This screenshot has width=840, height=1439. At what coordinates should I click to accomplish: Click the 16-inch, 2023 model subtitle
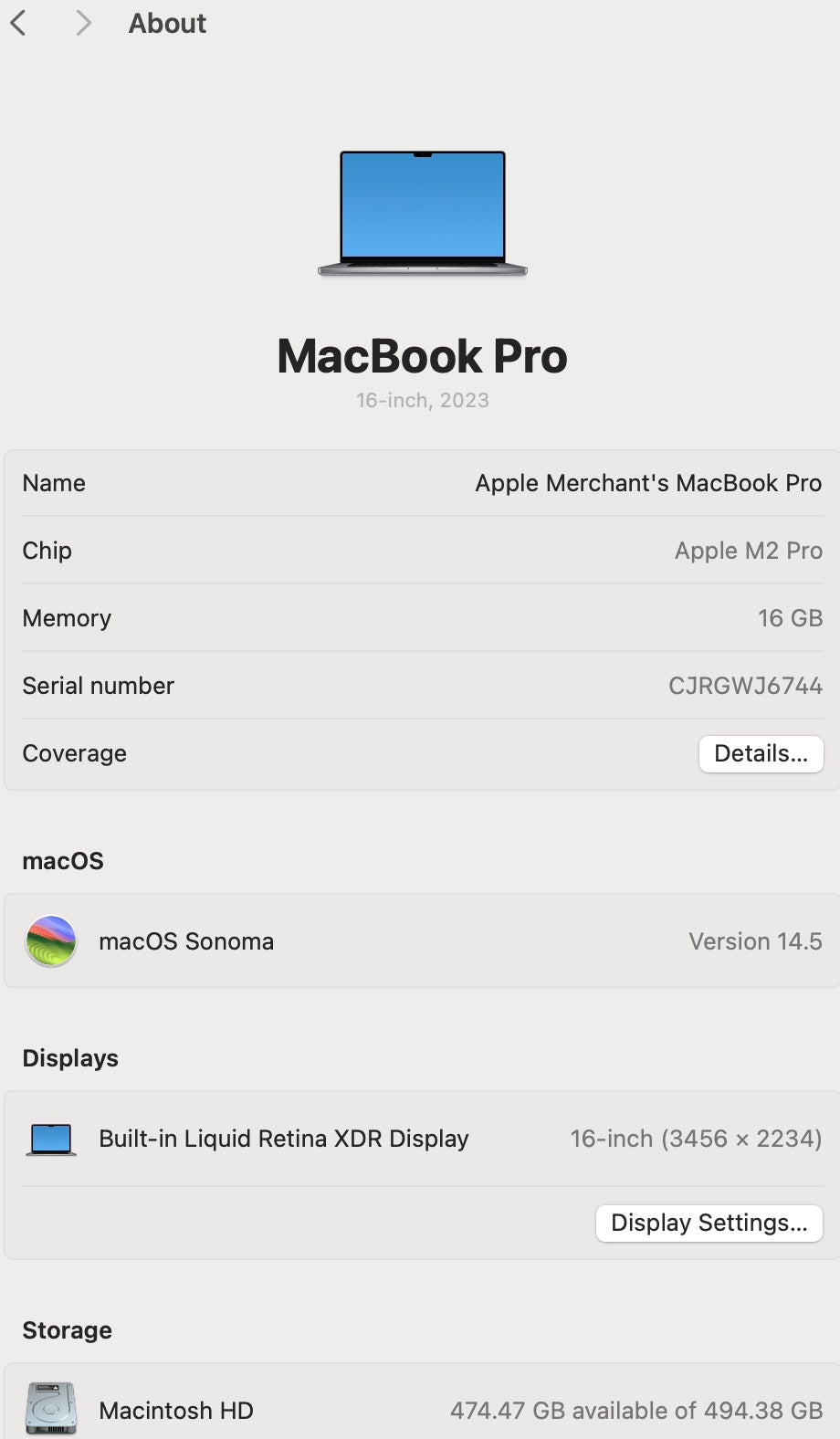(x=422, y=400)
